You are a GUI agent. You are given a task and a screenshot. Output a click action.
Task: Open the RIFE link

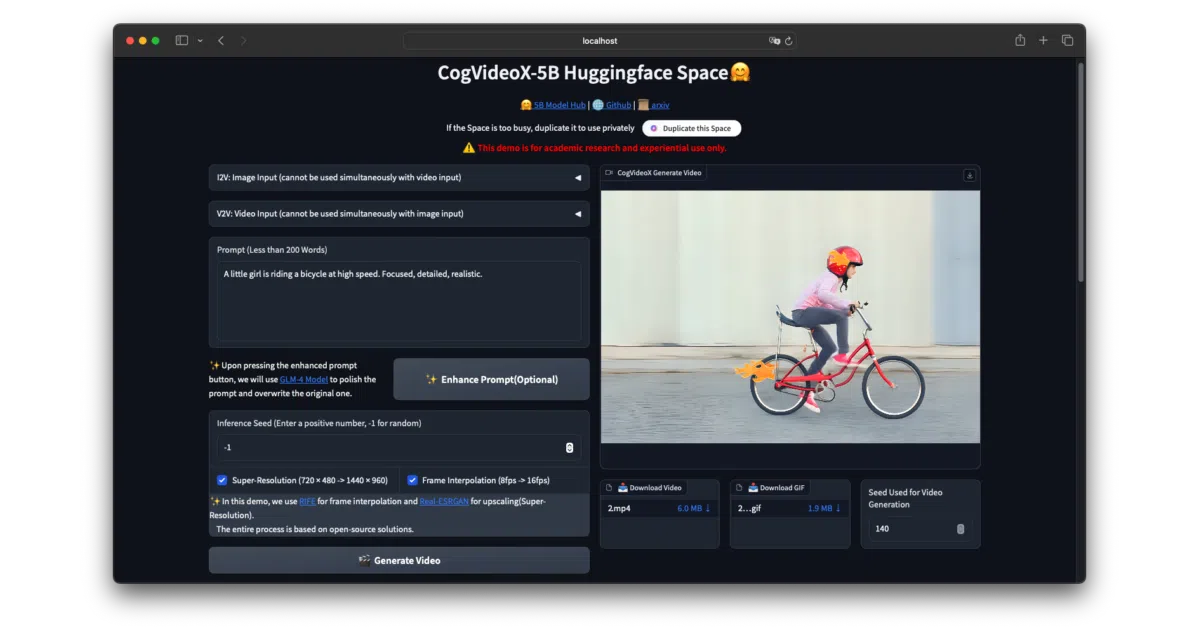coord(307,502)
